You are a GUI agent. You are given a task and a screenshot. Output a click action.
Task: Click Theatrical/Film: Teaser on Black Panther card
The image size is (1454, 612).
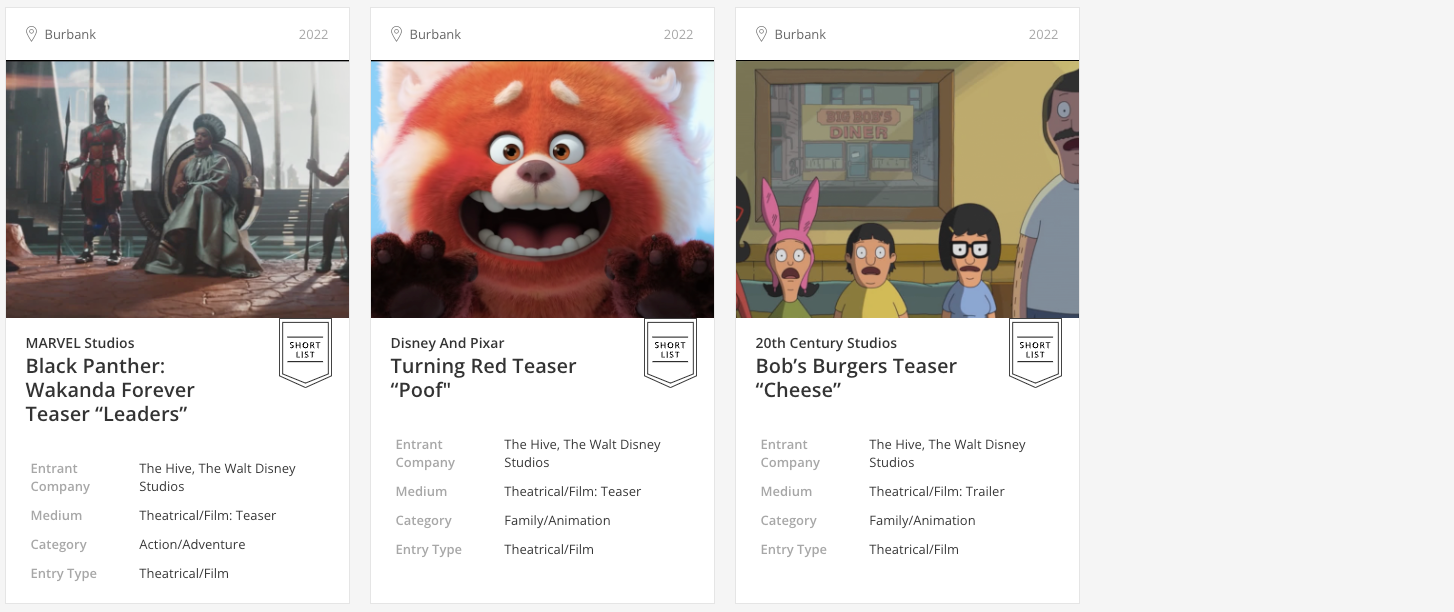207,516
